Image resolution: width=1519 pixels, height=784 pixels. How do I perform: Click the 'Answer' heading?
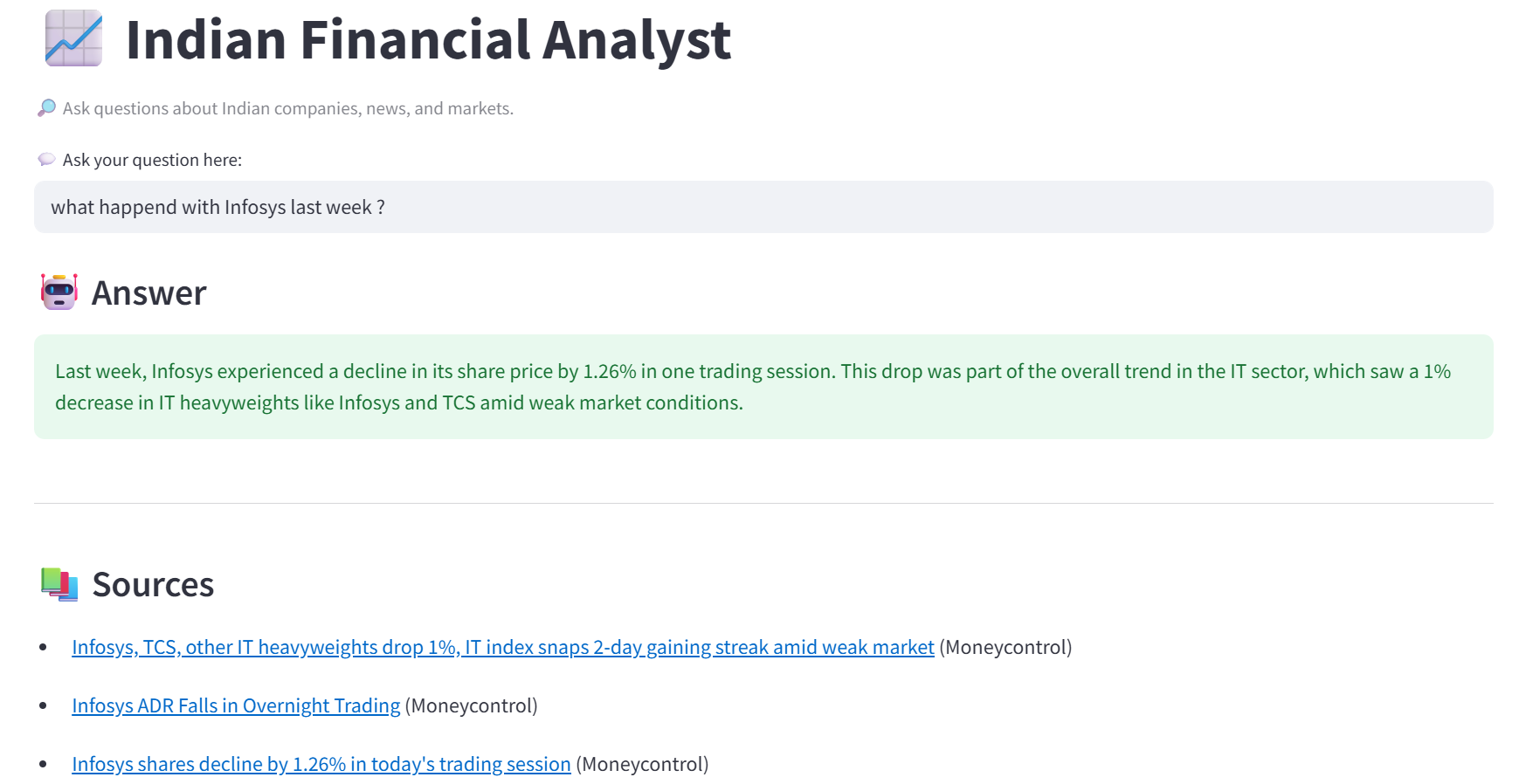[x=148, y=292]
